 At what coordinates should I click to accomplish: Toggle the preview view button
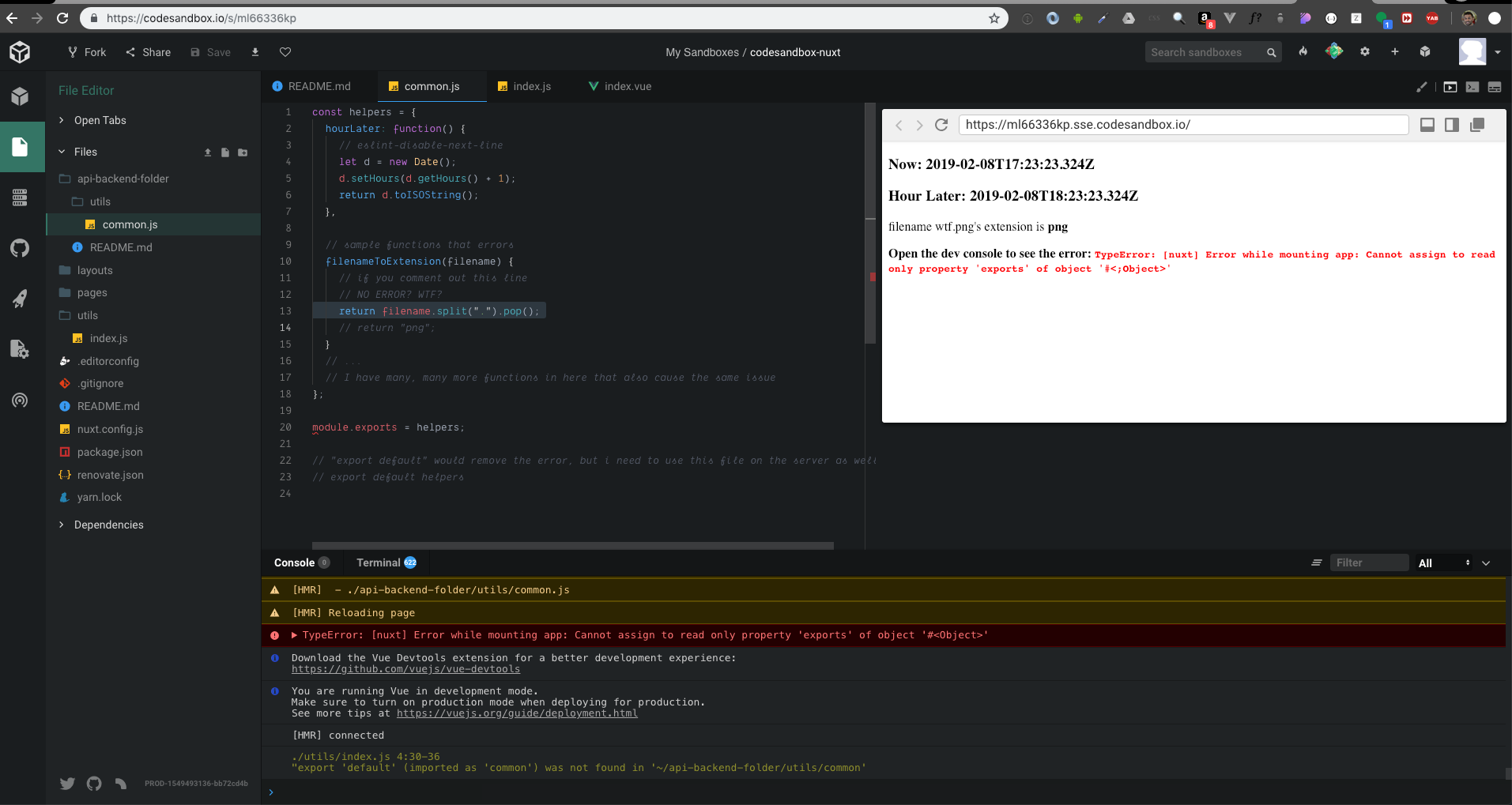tap(1450, 87)
